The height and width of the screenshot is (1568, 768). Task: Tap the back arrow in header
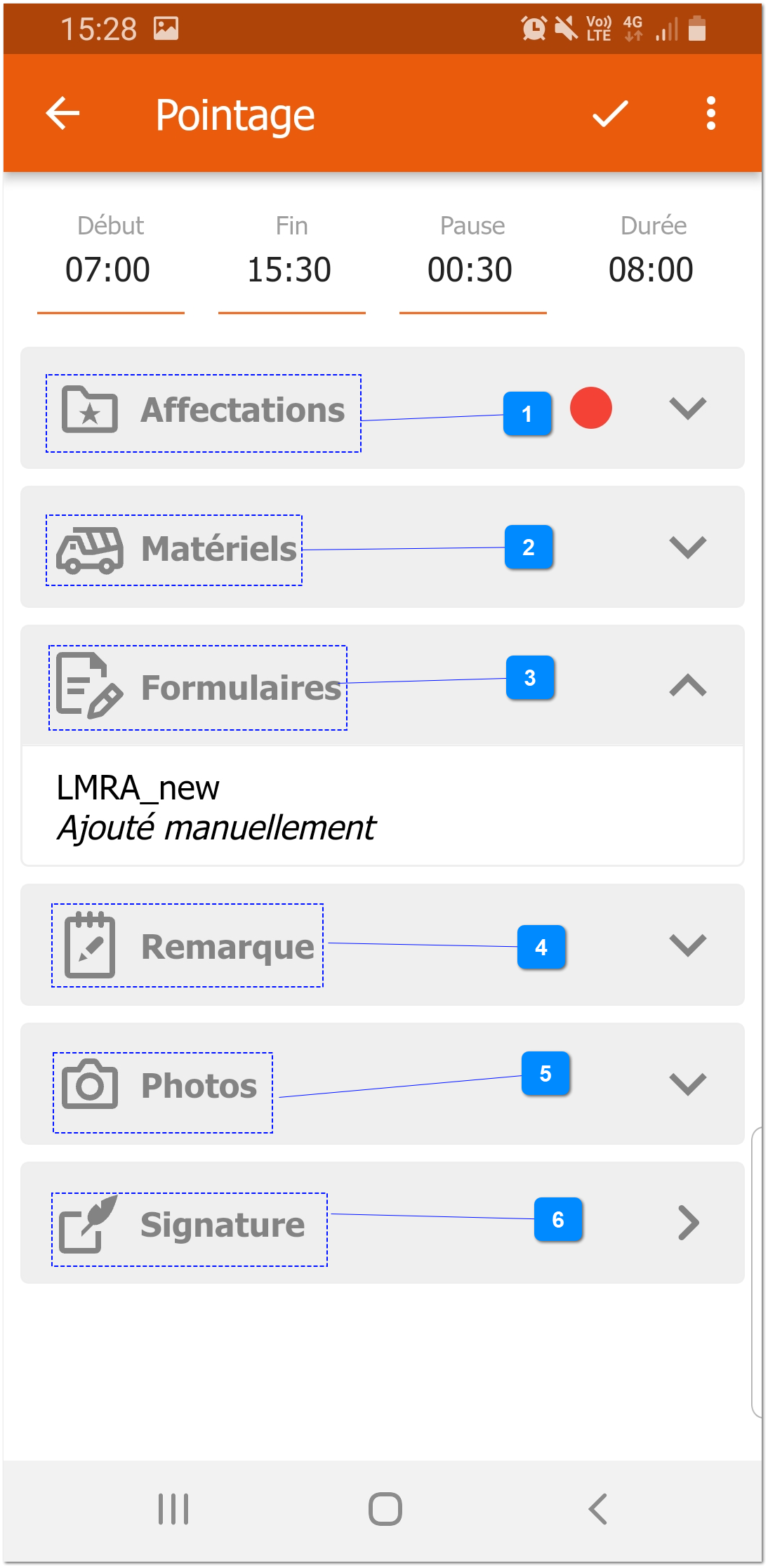(x=63, y=114)
